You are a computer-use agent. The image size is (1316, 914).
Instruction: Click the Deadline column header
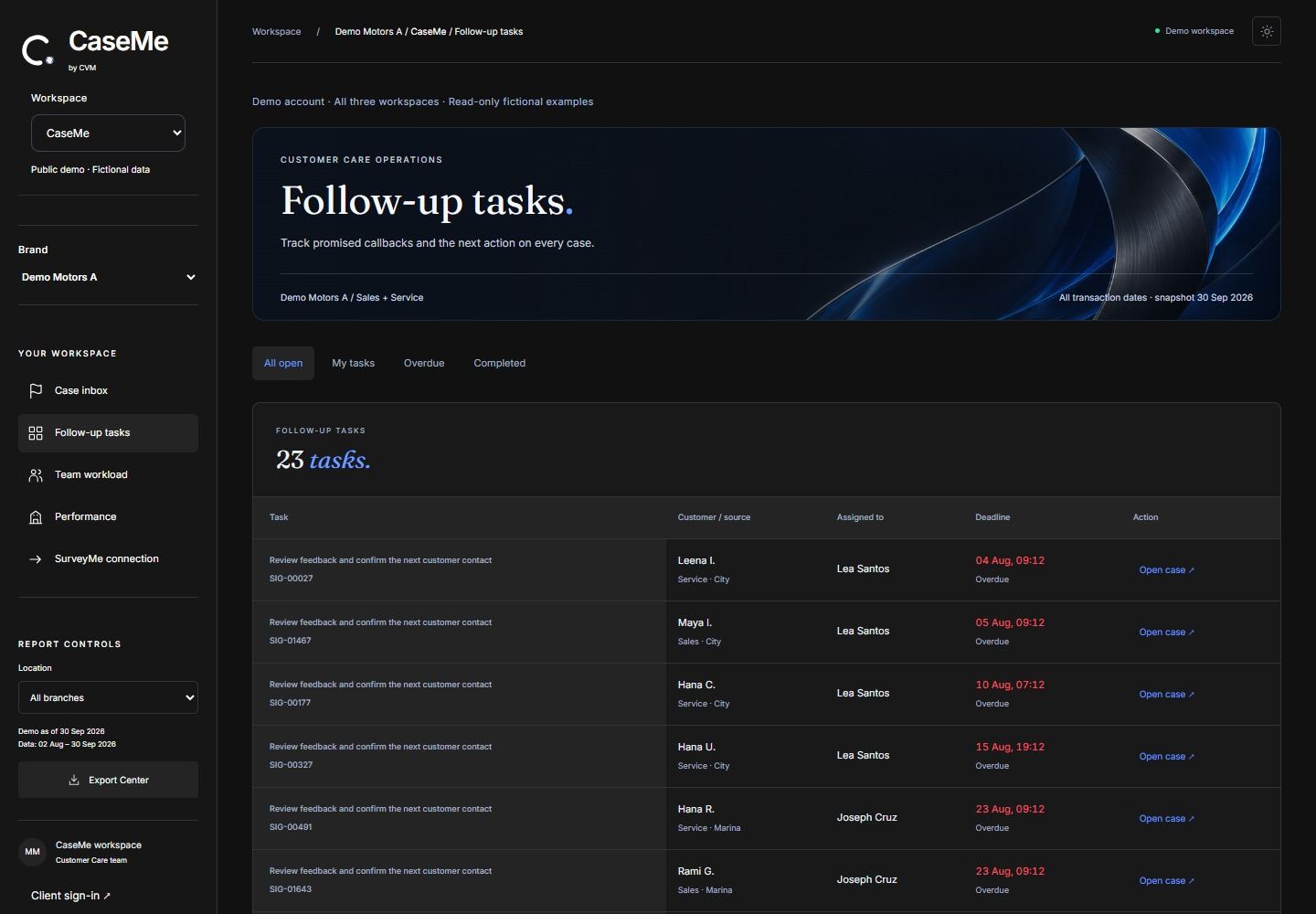click(992, 517)
